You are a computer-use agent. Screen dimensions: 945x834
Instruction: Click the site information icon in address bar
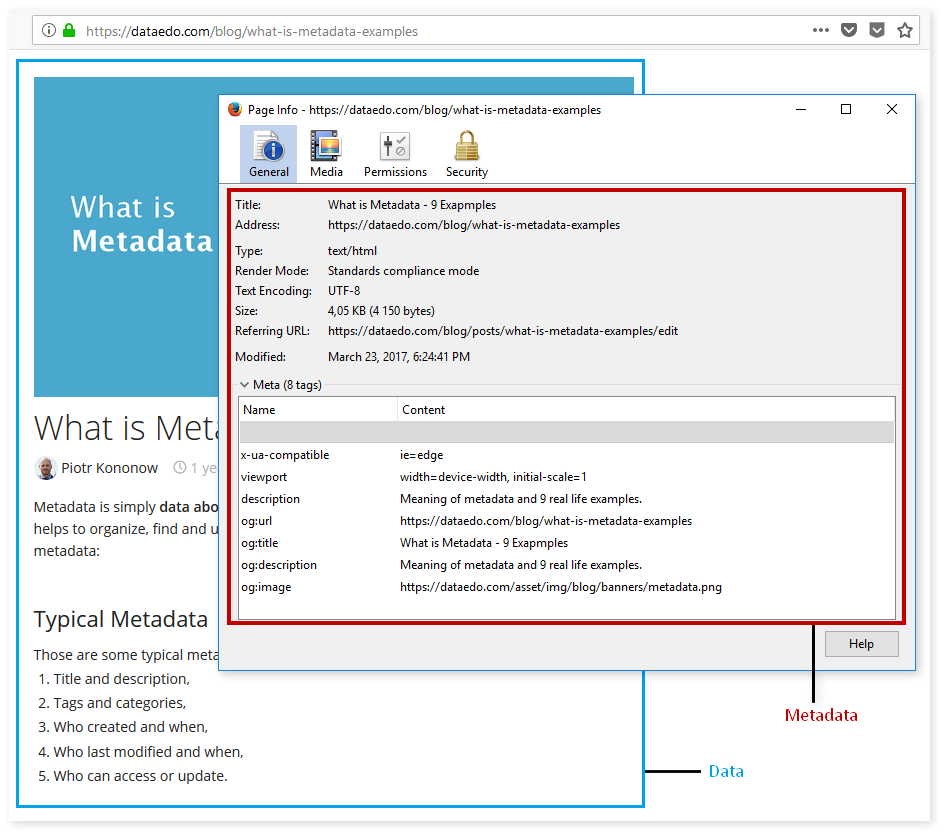click(x=49, y=31)
